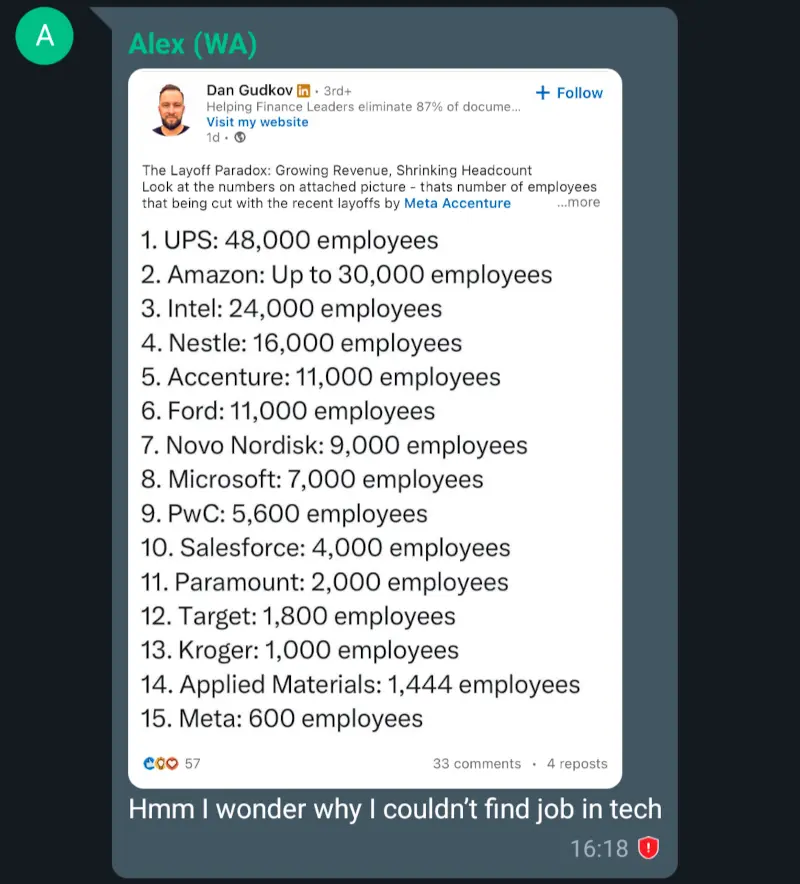
Task: Open Dan Gudkov's profile photo
Action: 171,109
